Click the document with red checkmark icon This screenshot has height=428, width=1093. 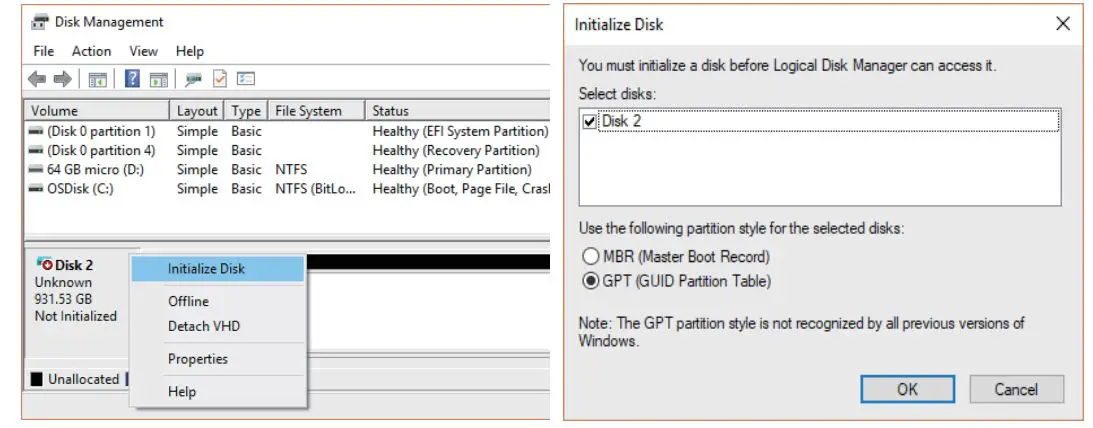(220, 79)
